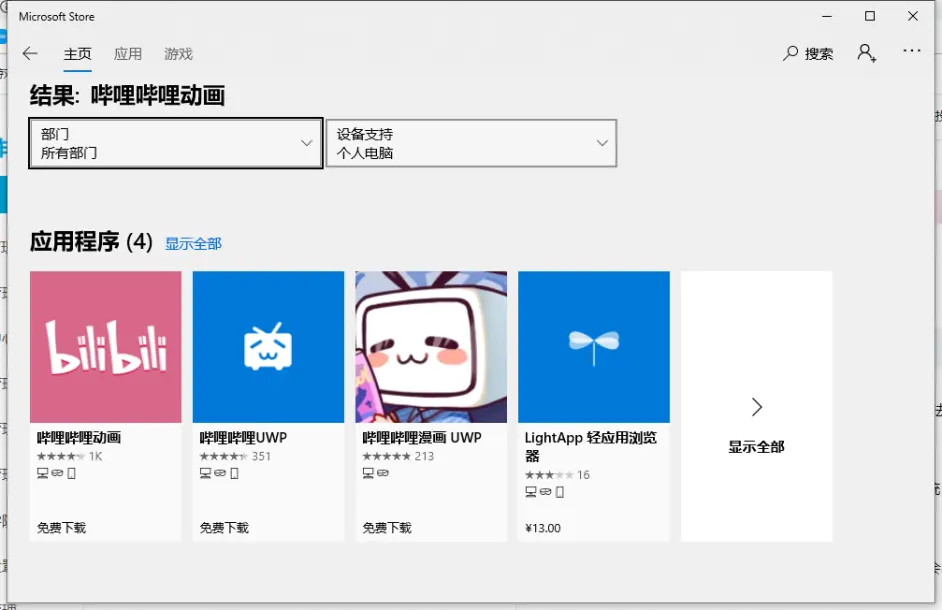Click the 哔哩哔哩UWP app title
This screenshot has height=610, width=942.
pyautogui.click(x=243, y=438)
